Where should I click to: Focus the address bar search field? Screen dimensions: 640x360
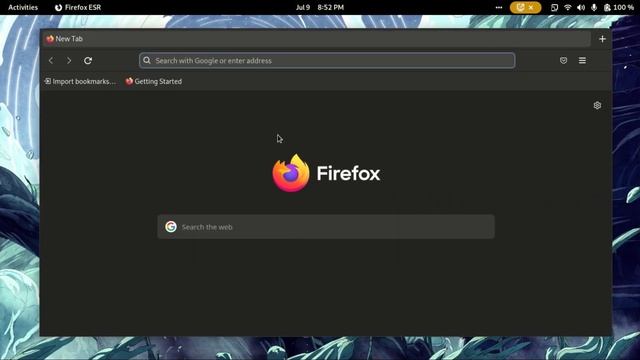click(327, 60)
